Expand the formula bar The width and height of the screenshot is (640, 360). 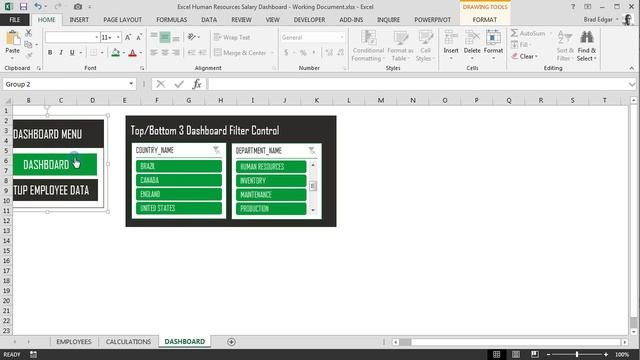click(x=632, y=84)
